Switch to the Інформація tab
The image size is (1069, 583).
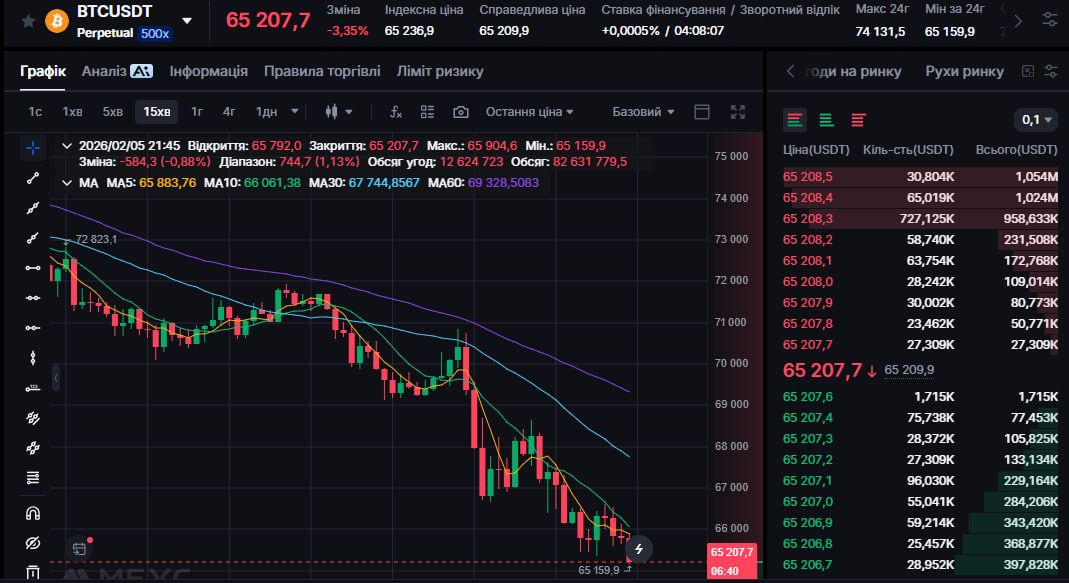(x=208, y=71)
